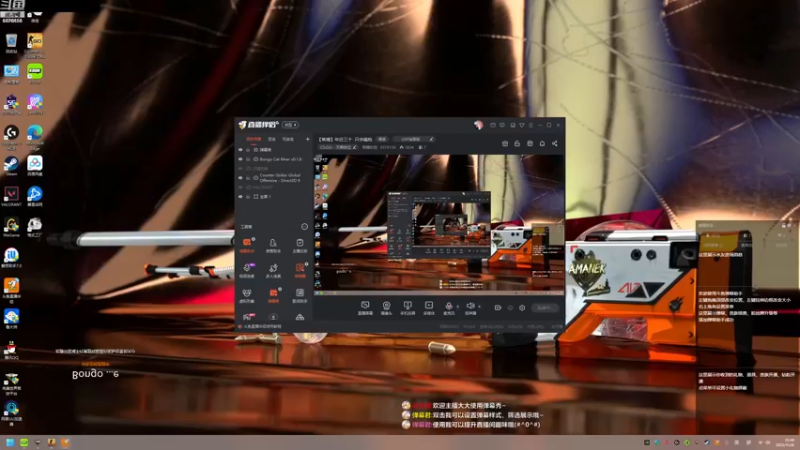Image resolution: width=800 pixels, height=450 pixels.
Task: Click the Bongo Cat overlay on the desktop
Action: 95,372
